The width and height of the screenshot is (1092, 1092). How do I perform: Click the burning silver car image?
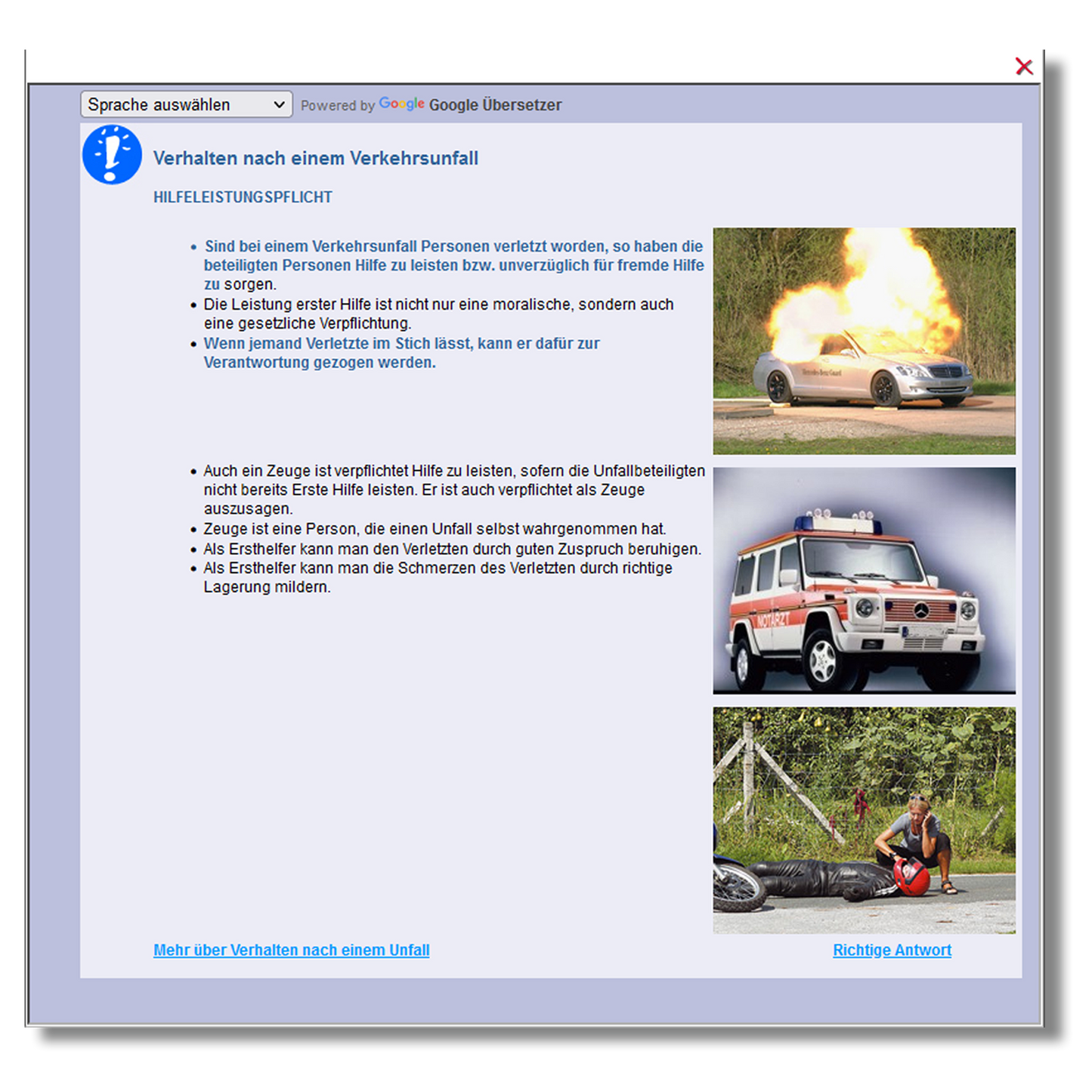click(864, 341)
